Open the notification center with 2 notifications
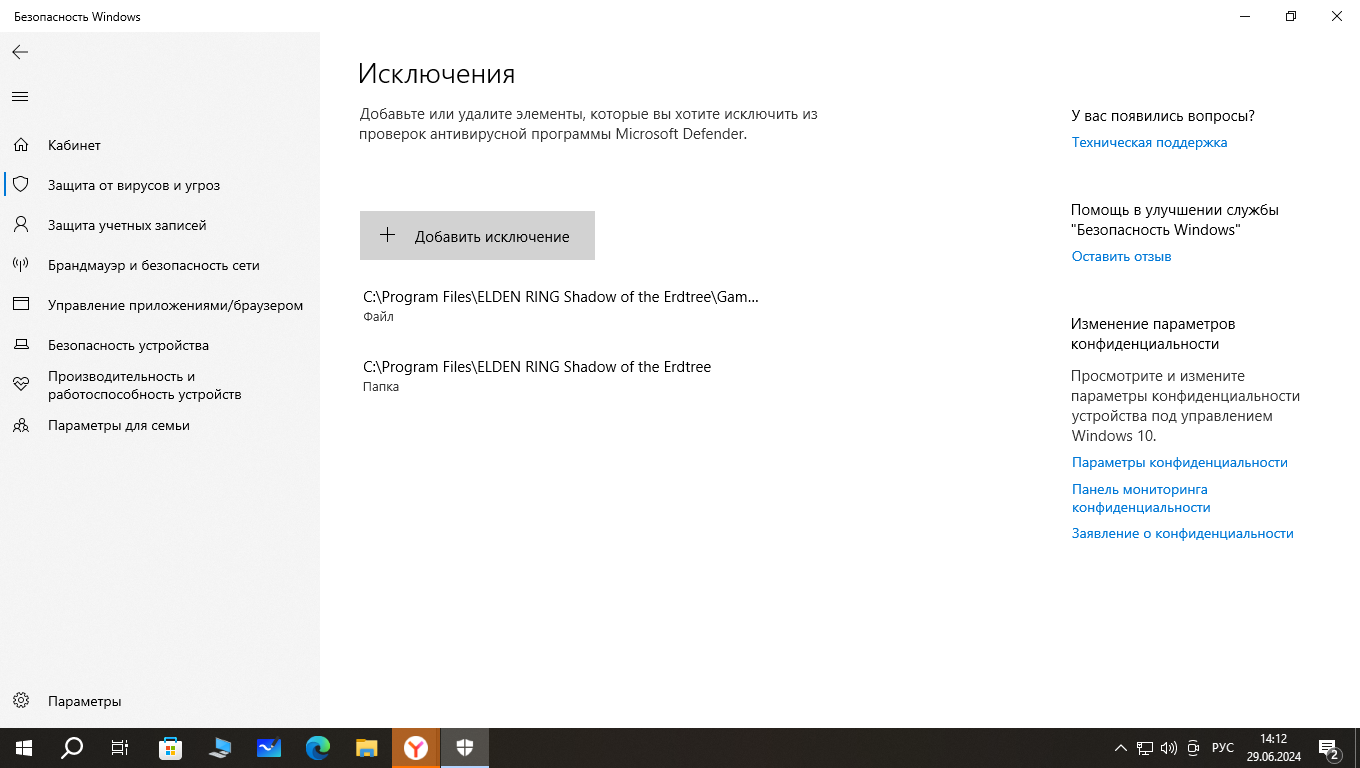The width and height of the screenshot is (1360, 768). (x=1330, y=748)
